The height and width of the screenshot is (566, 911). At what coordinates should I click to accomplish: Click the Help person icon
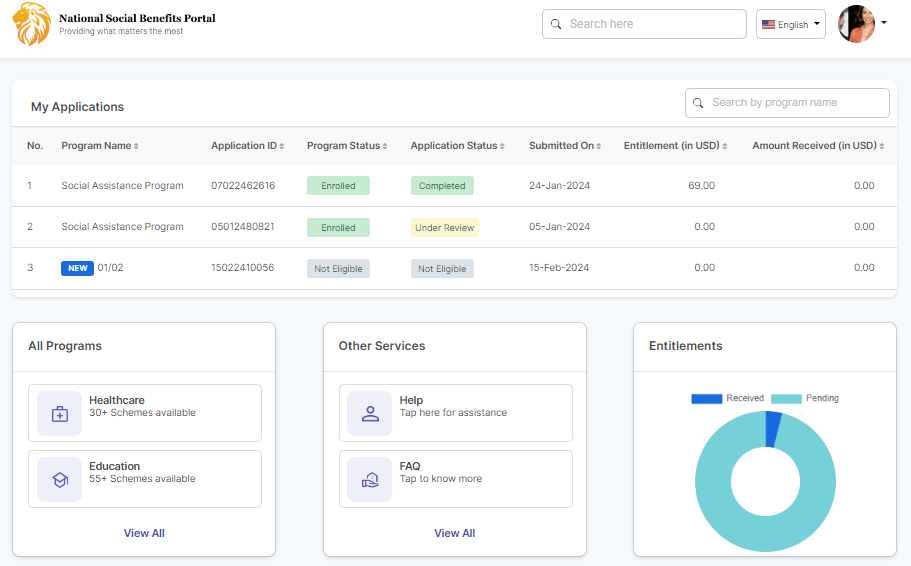click(370, 413)
